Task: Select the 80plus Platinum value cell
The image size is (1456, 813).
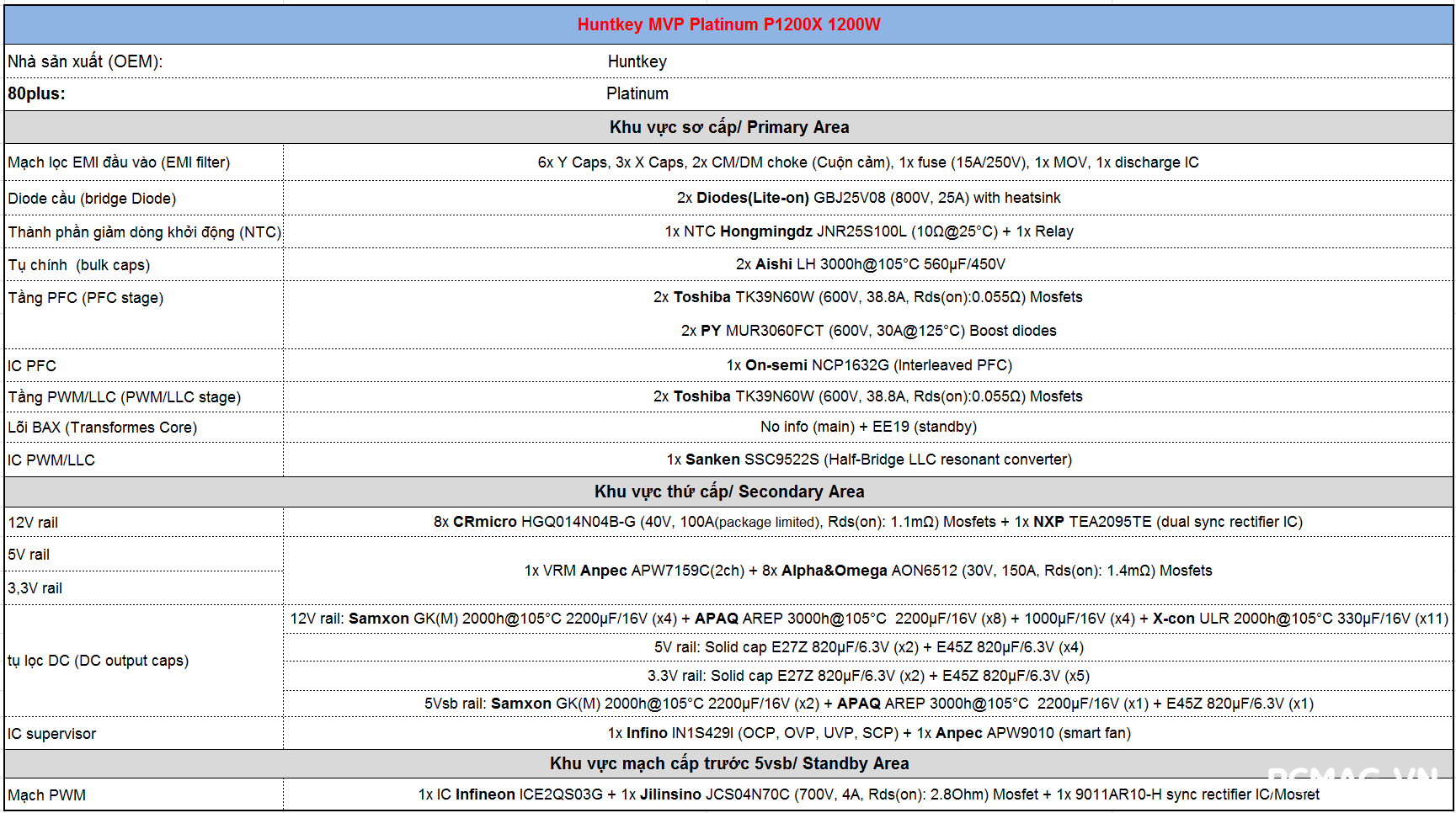Action: pyautogui.click(x=637, y=93)
